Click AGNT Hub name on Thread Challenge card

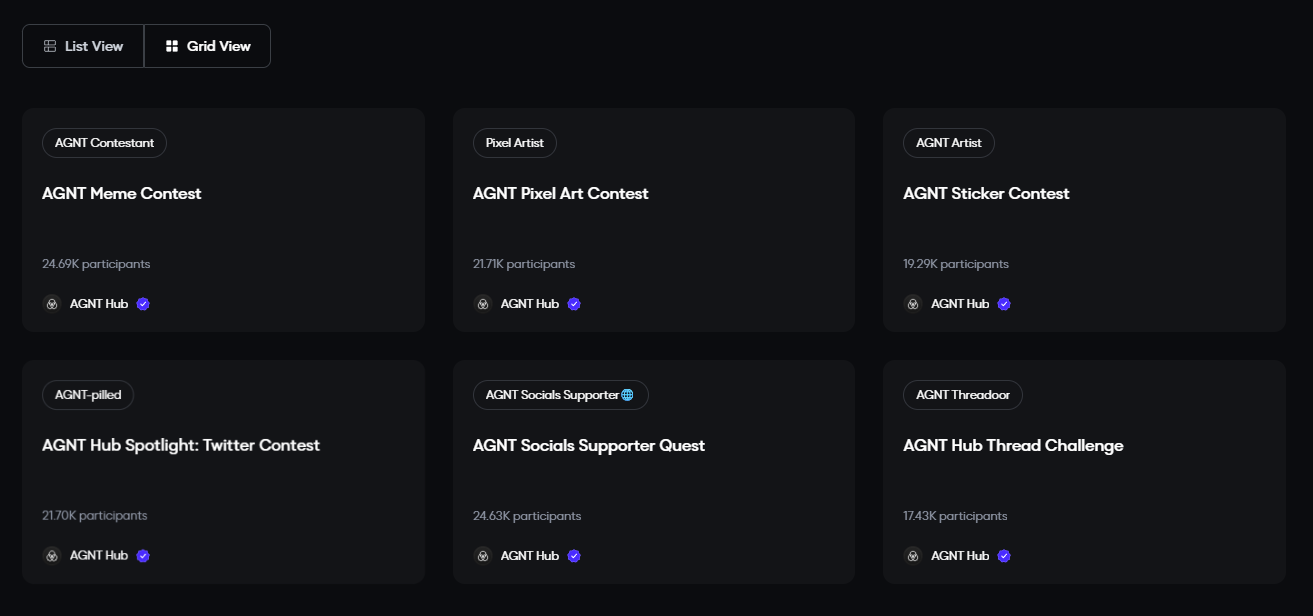962,555
